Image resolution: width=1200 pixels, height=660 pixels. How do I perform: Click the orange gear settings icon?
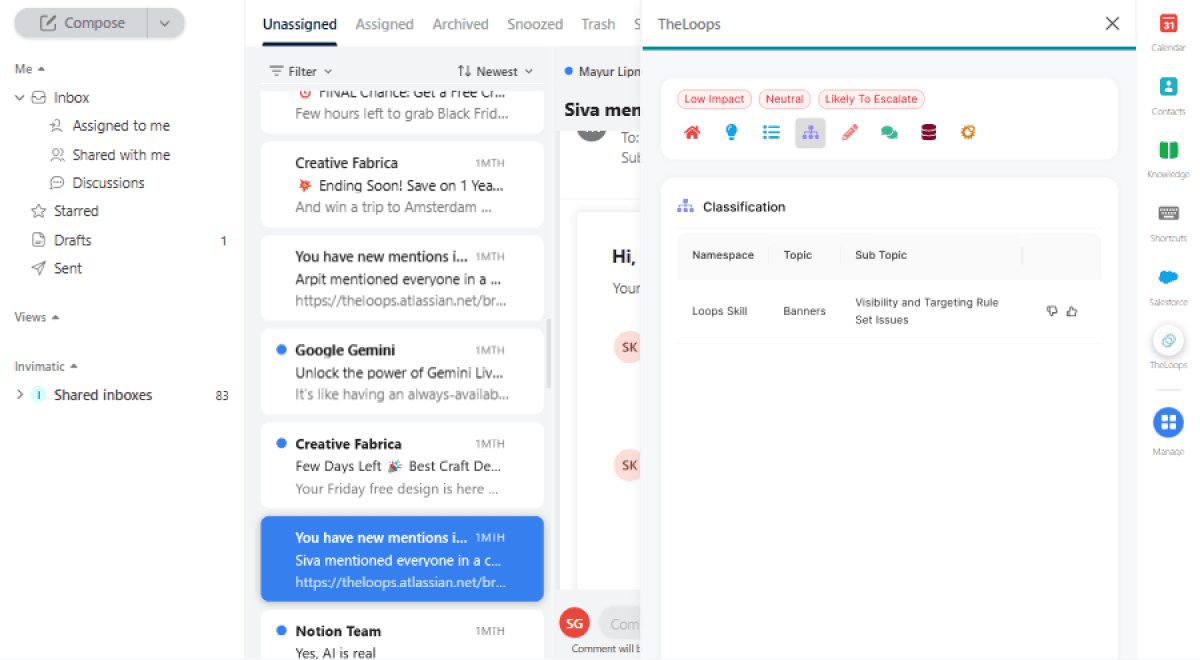968,132
